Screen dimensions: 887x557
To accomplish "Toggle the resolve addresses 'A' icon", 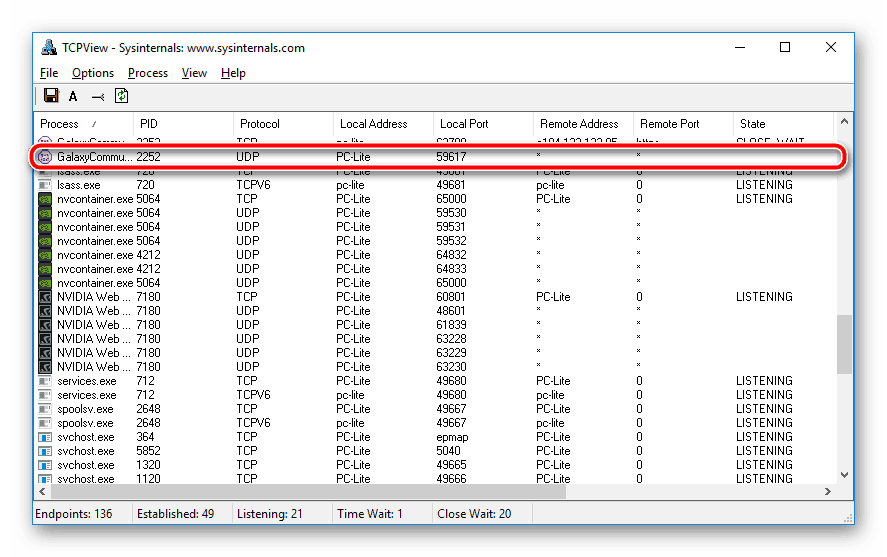I will coord(73,96).
